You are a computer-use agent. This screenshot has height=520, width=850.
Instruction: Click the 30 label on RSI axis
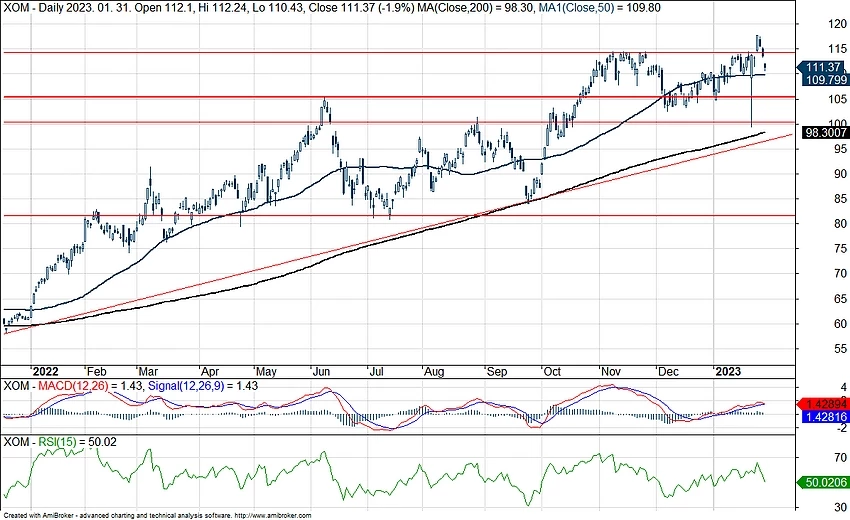coord(840,508)
